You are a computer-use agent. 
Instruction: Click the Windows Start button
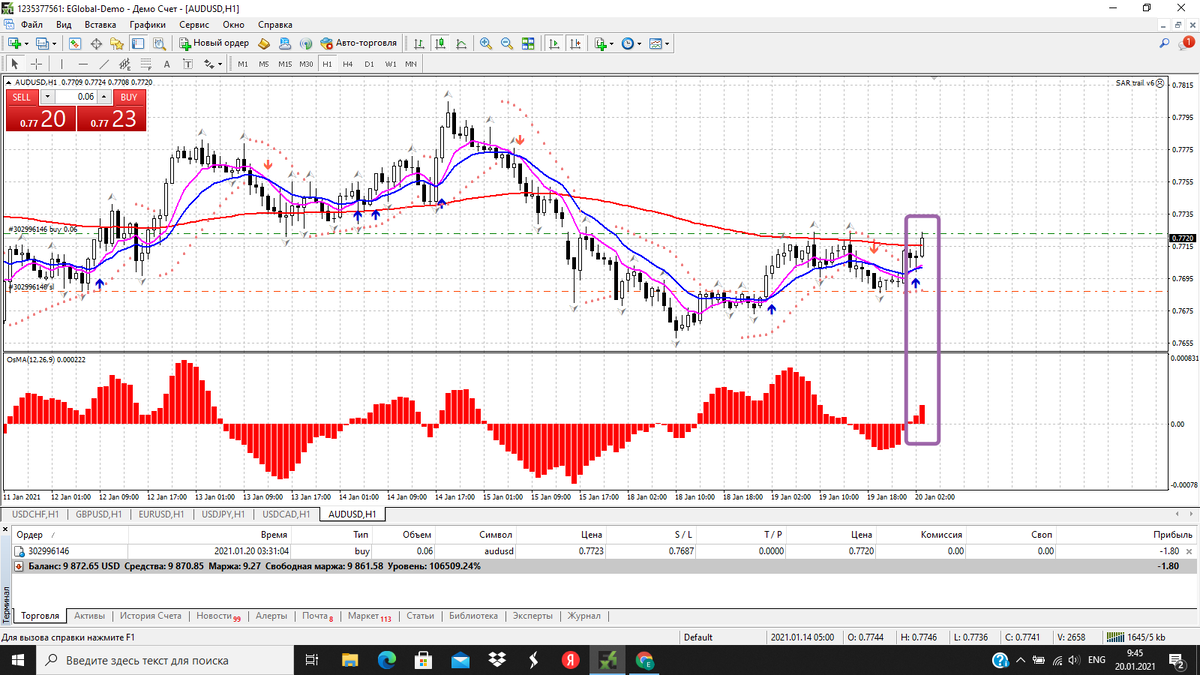tap(18, 660)
